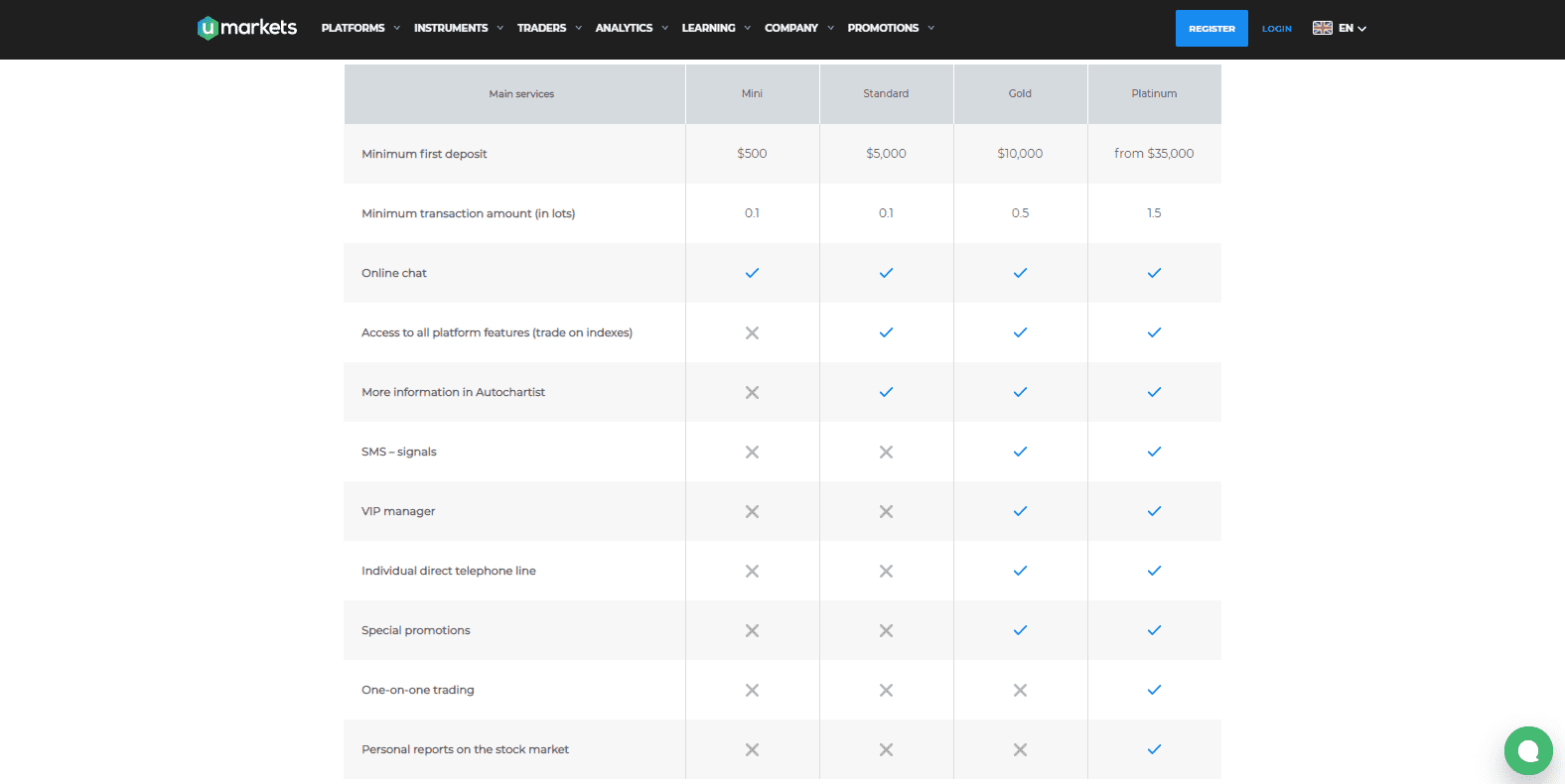
Task: Open the EN language selector
Action: click(1352, 28)
